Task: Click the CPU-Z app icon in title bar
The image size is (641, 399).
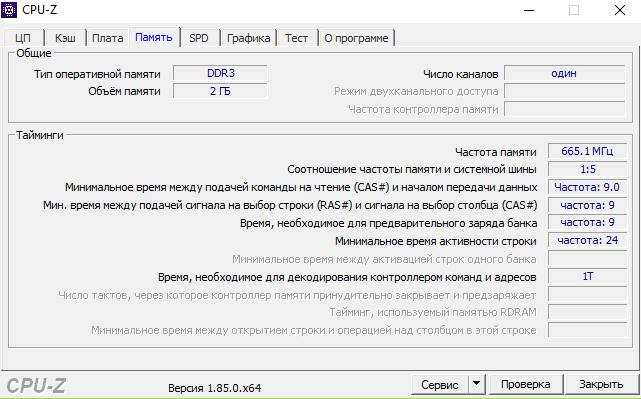Action: [9, 10]
